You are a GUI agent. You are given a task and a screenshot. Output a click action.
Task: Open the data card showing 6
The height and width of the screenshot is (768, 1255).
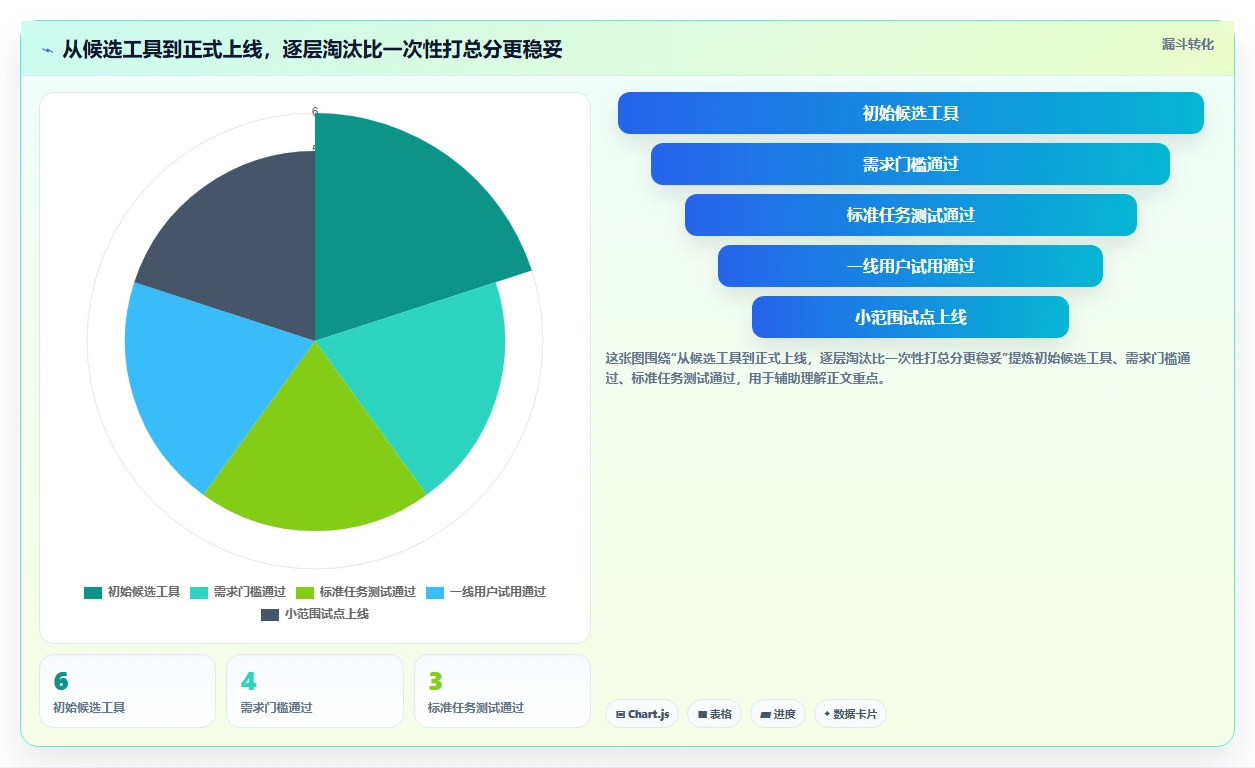point(127,691)
